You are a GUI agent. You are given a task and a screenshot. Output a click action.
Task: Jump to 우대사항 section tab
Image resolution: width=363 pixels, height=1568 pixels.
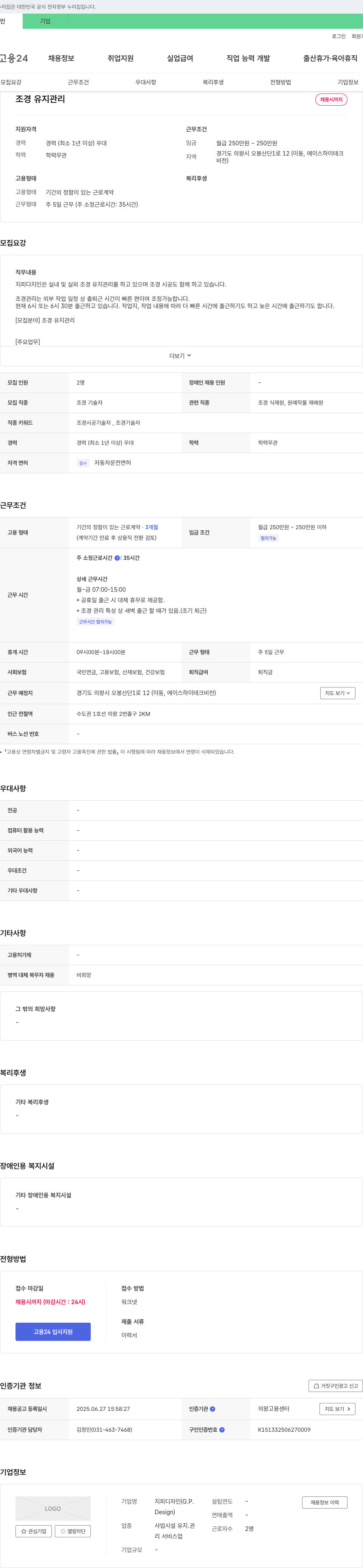(146, 82)
